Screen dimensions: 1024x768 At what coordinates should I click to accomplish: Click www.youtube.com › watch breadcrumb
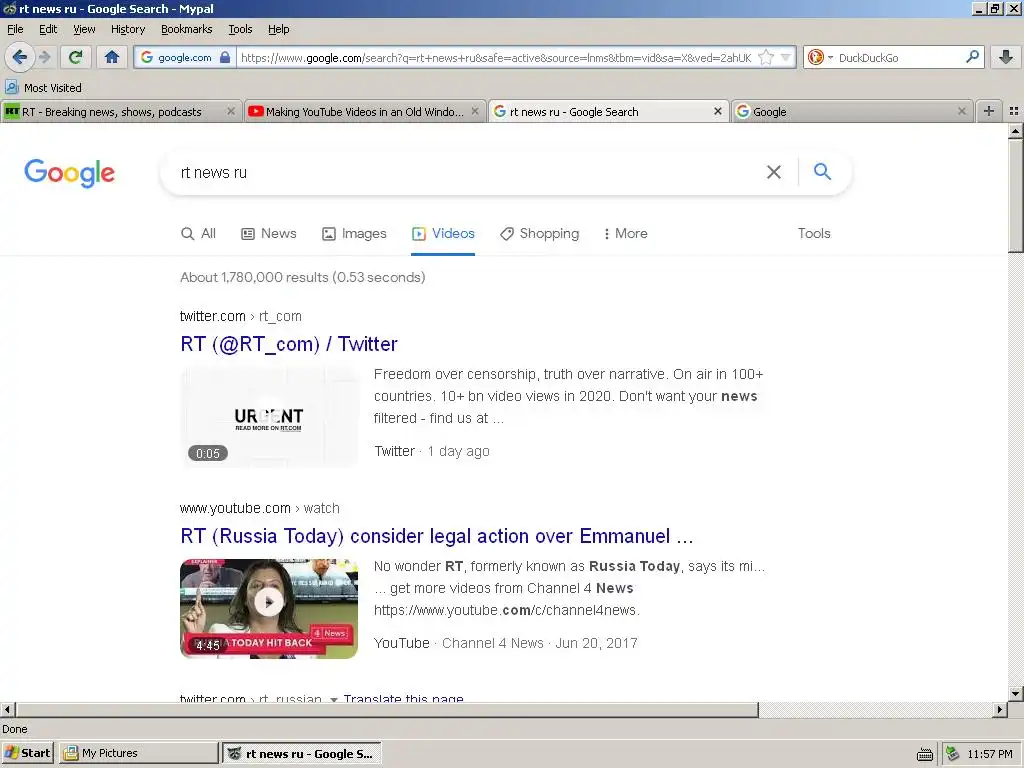click(259, 509)
